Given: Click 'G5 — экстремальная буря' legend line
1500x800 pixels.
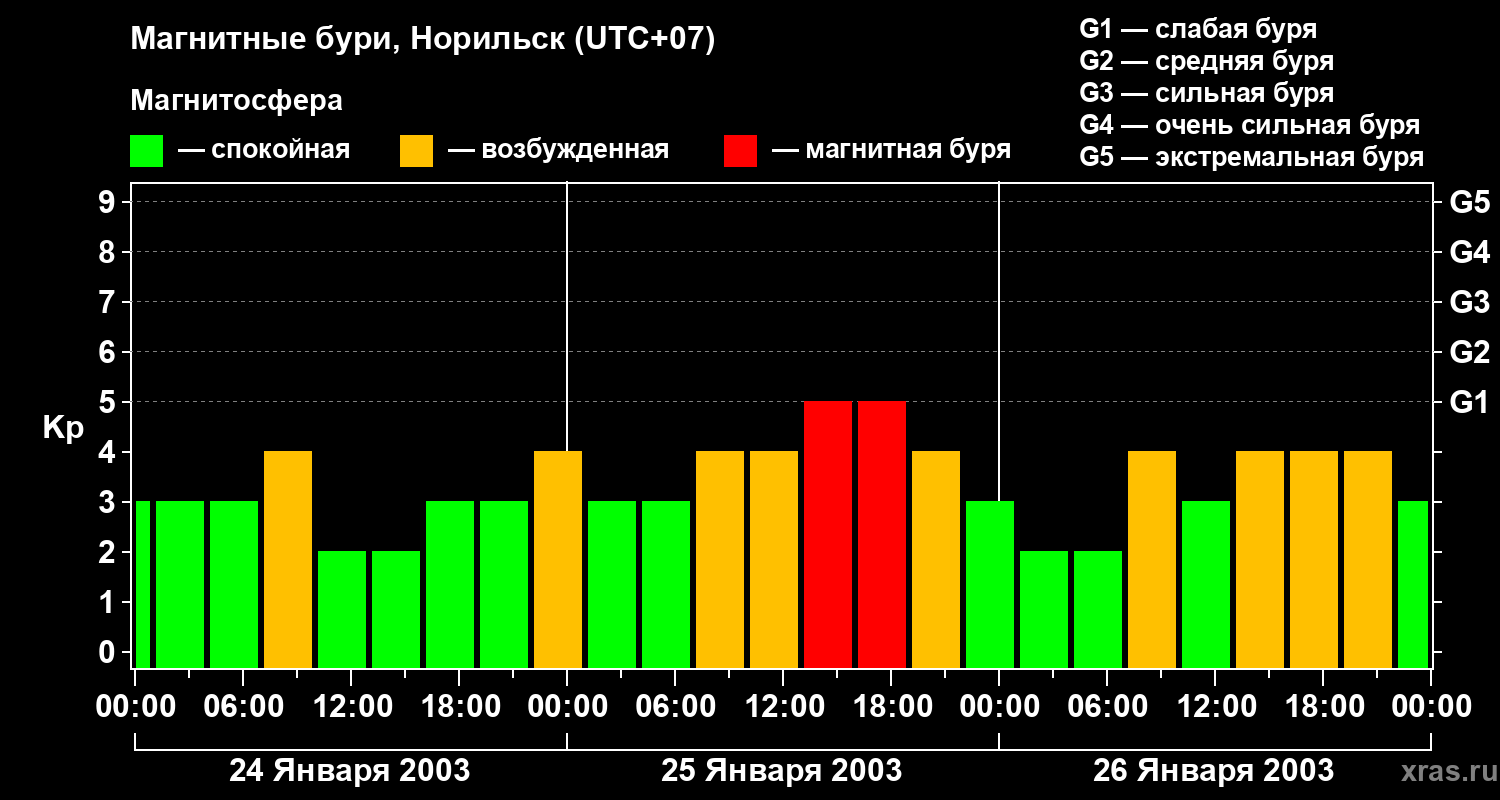Looking at the screenshot, I should click(x=1251, y=157).
